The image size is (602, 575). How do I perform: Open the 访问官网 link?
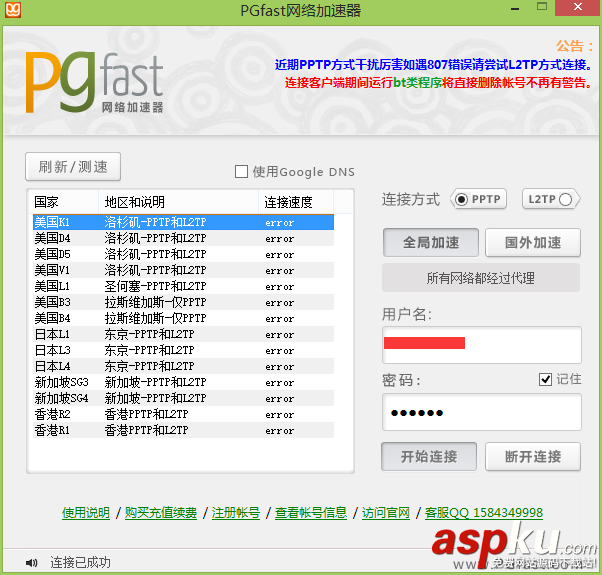[386, 513]
